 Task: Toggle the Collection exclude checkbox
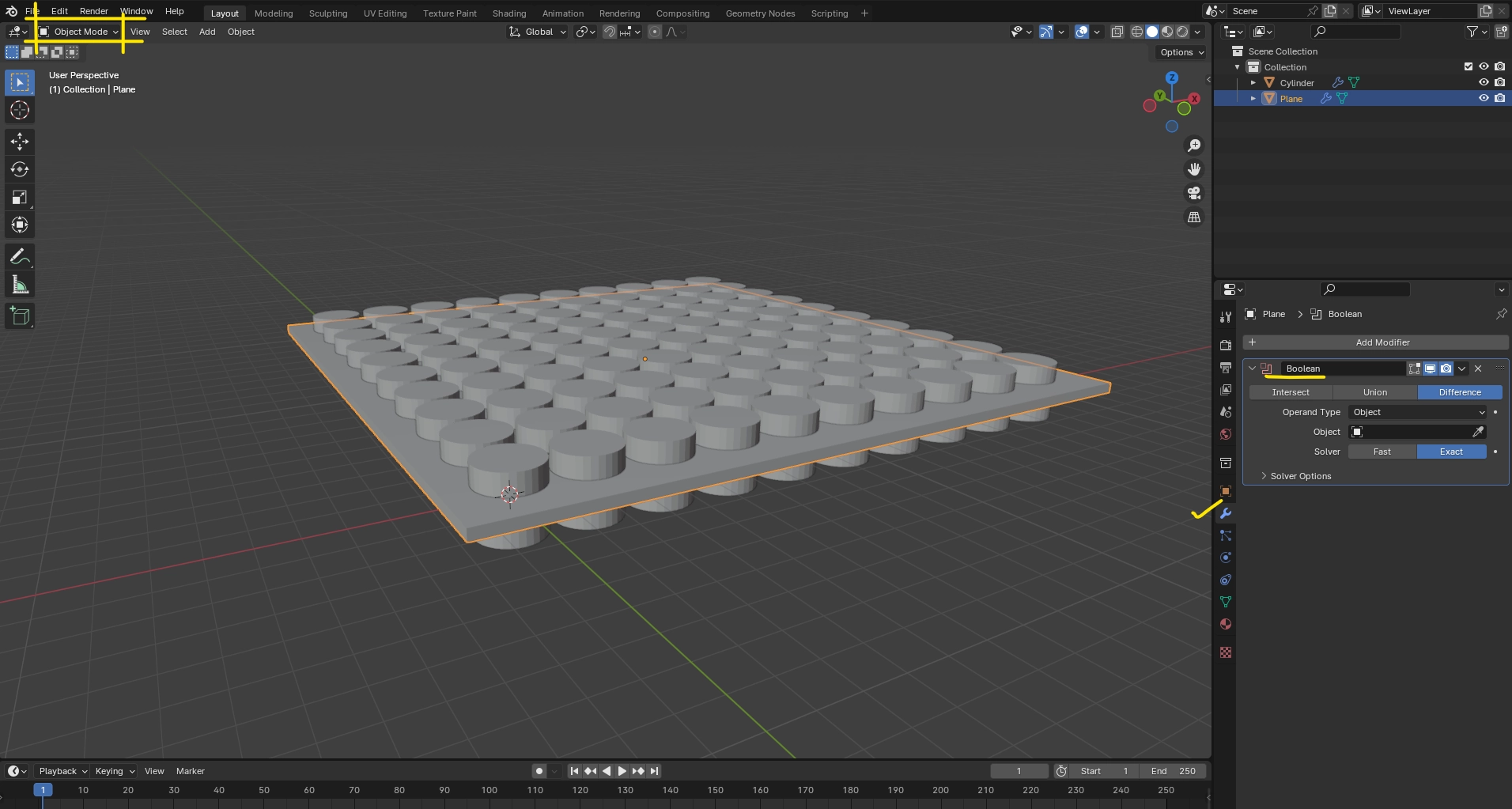[1468, 67]
